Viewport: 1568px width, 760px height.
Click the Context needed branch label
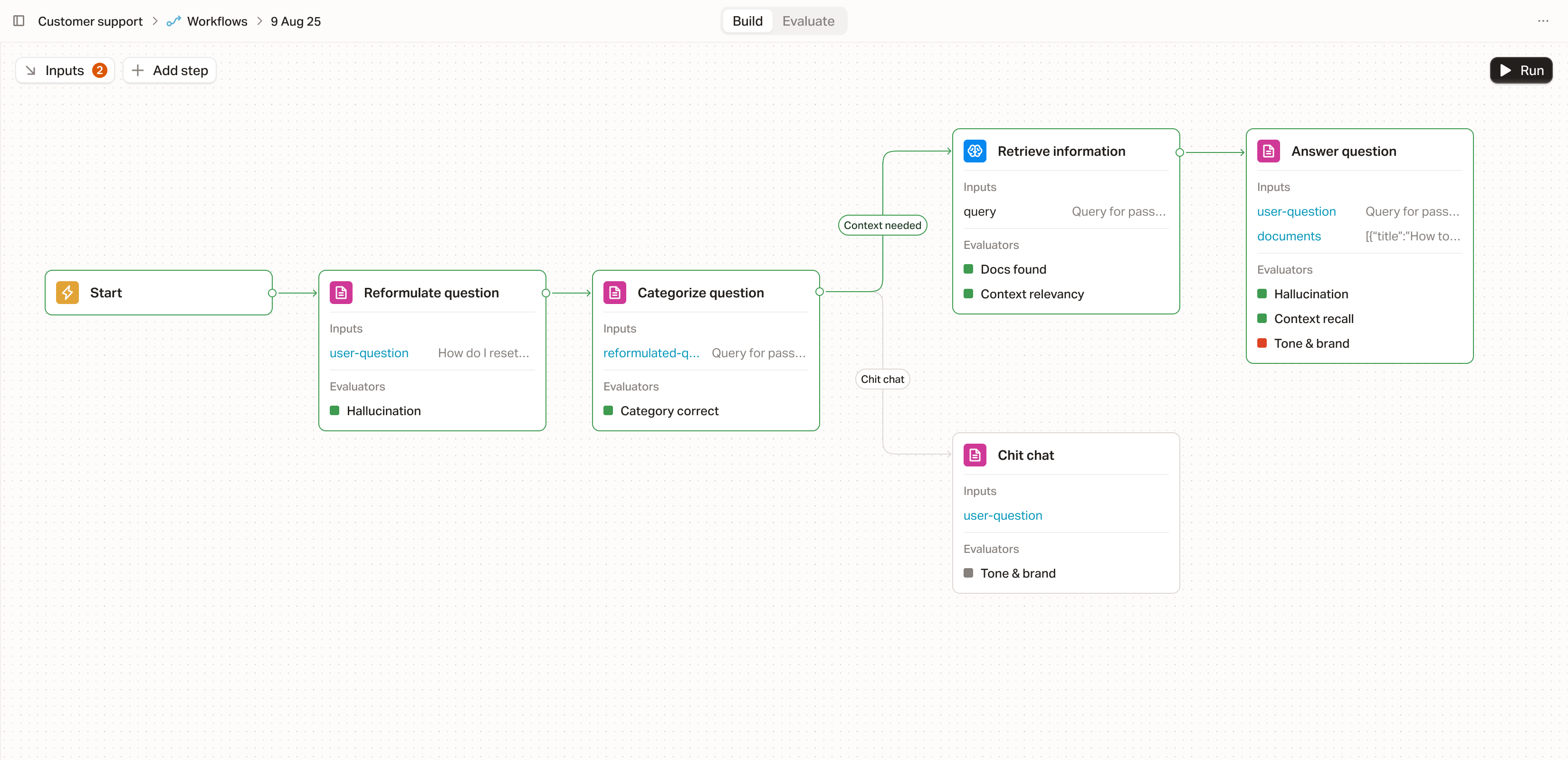[x=882, y=225]
